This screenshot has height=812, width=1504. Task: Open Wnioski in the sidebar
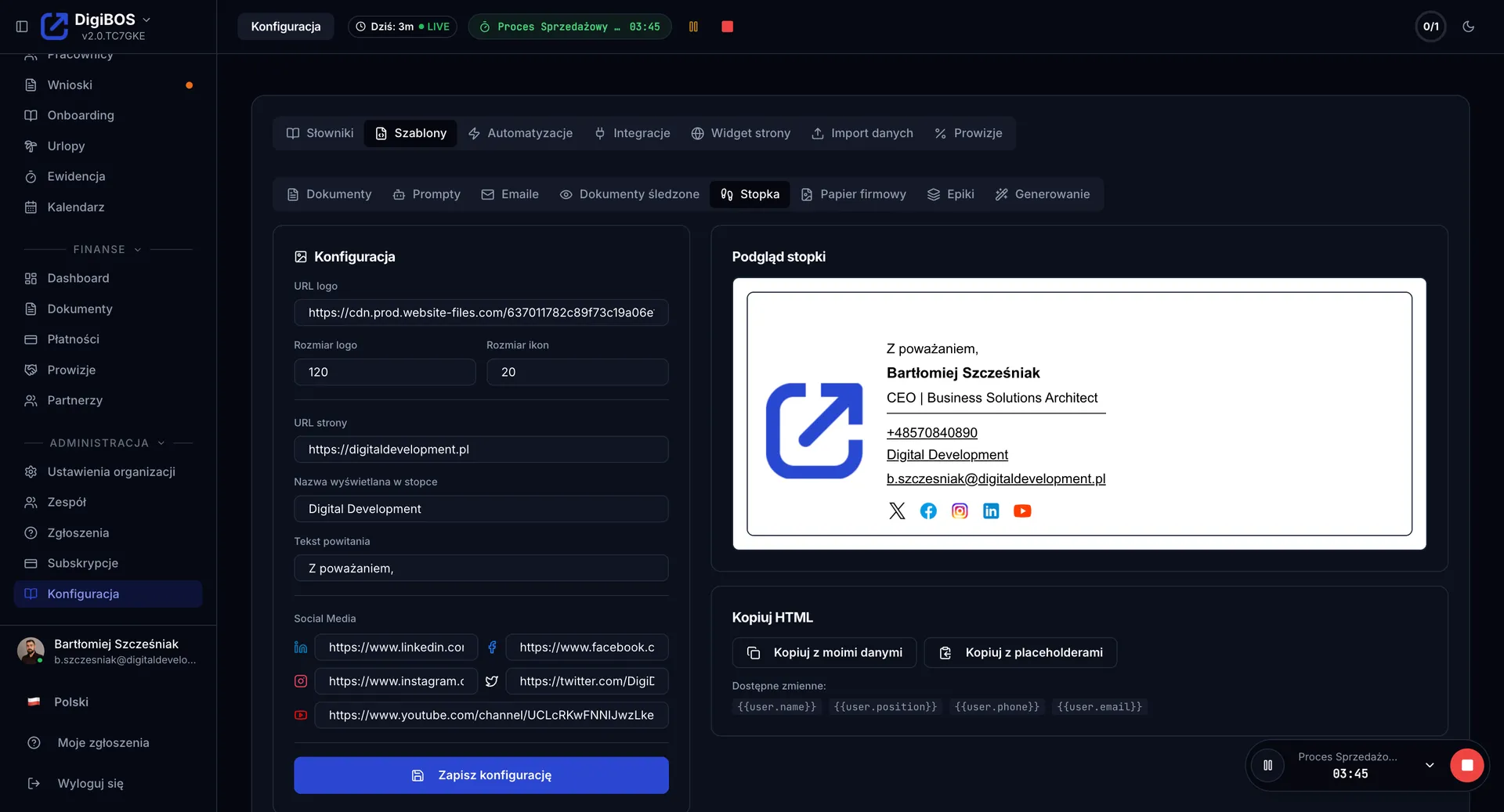coord(108,85)
